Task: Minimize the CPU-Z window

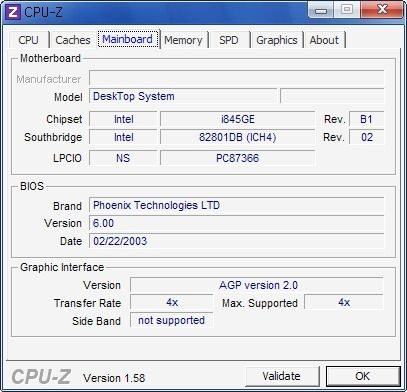Action: (x=321, y=11)
